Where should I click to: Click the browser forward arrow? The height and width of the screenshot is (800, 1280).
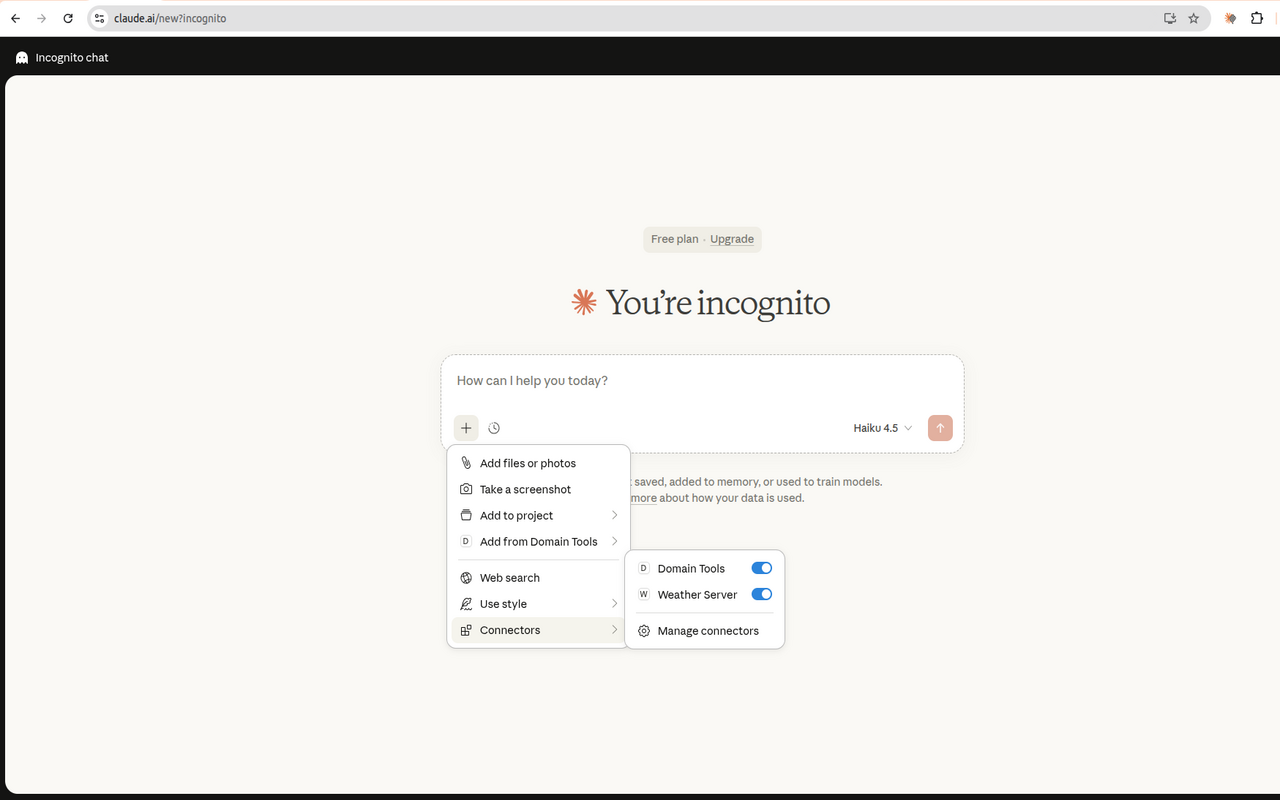[41, 18]
